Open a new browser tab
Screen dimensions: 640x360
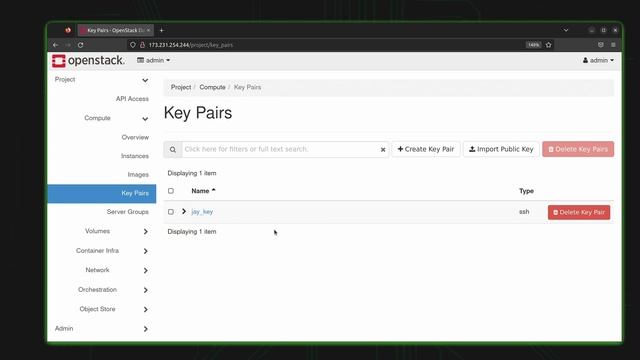[x=162, y=30]
